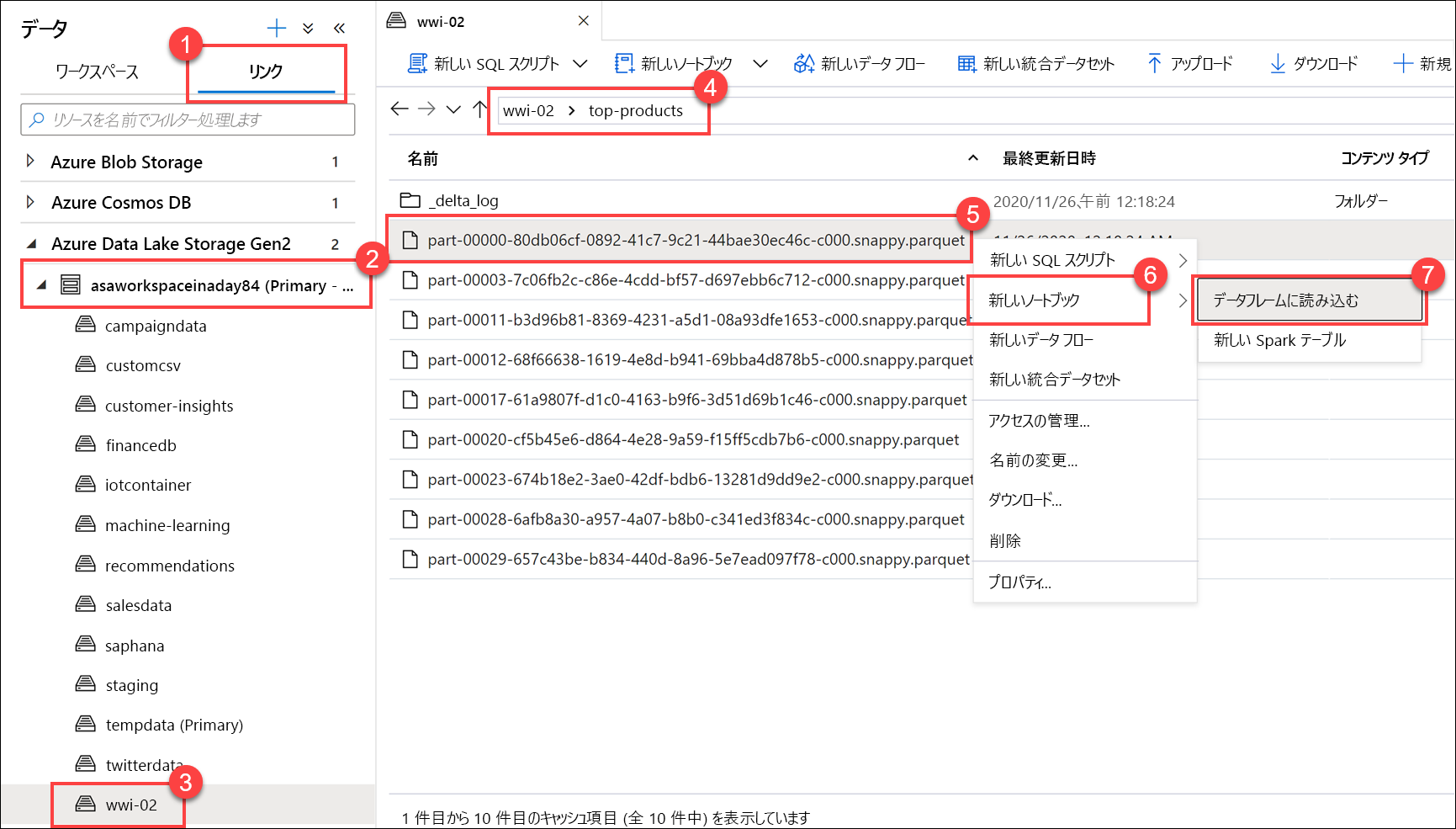The height and width of the screenshot is (829, 1456).
Task: Click the staging container icon
Action: (x=85, y=683)
